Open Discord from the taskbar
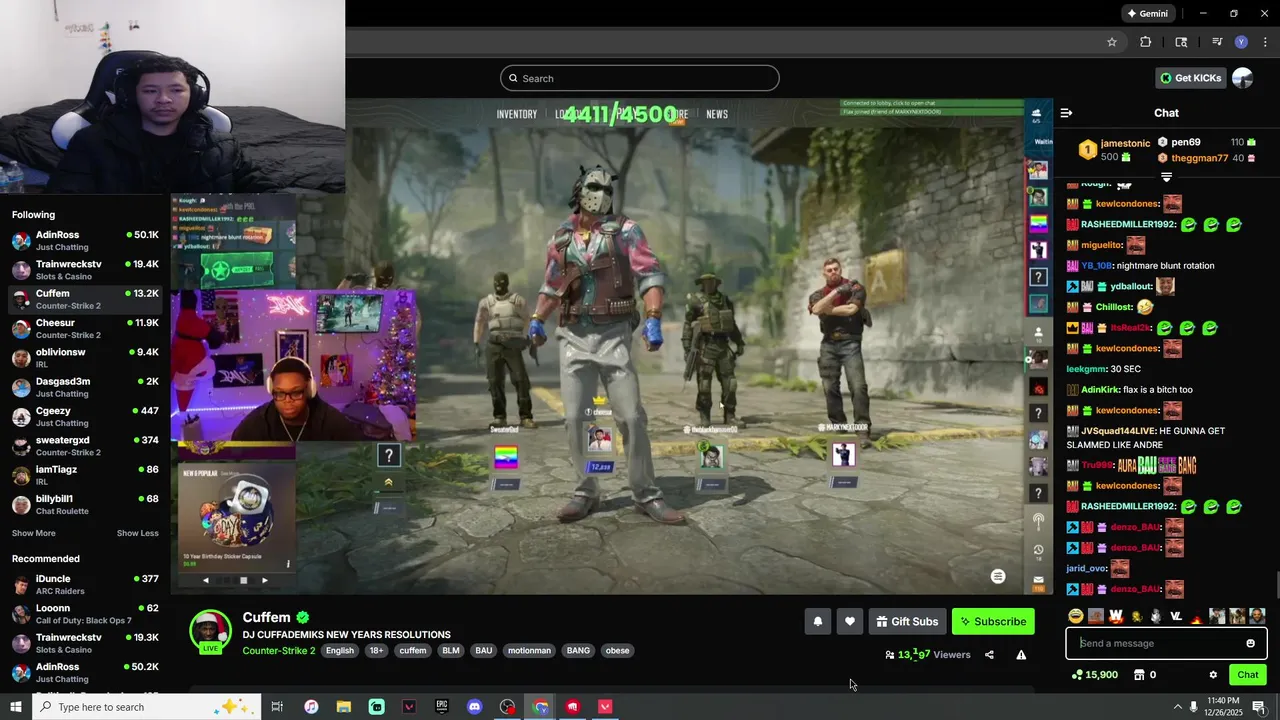This screenshot has width=1280, height=720. click(475, 707)
